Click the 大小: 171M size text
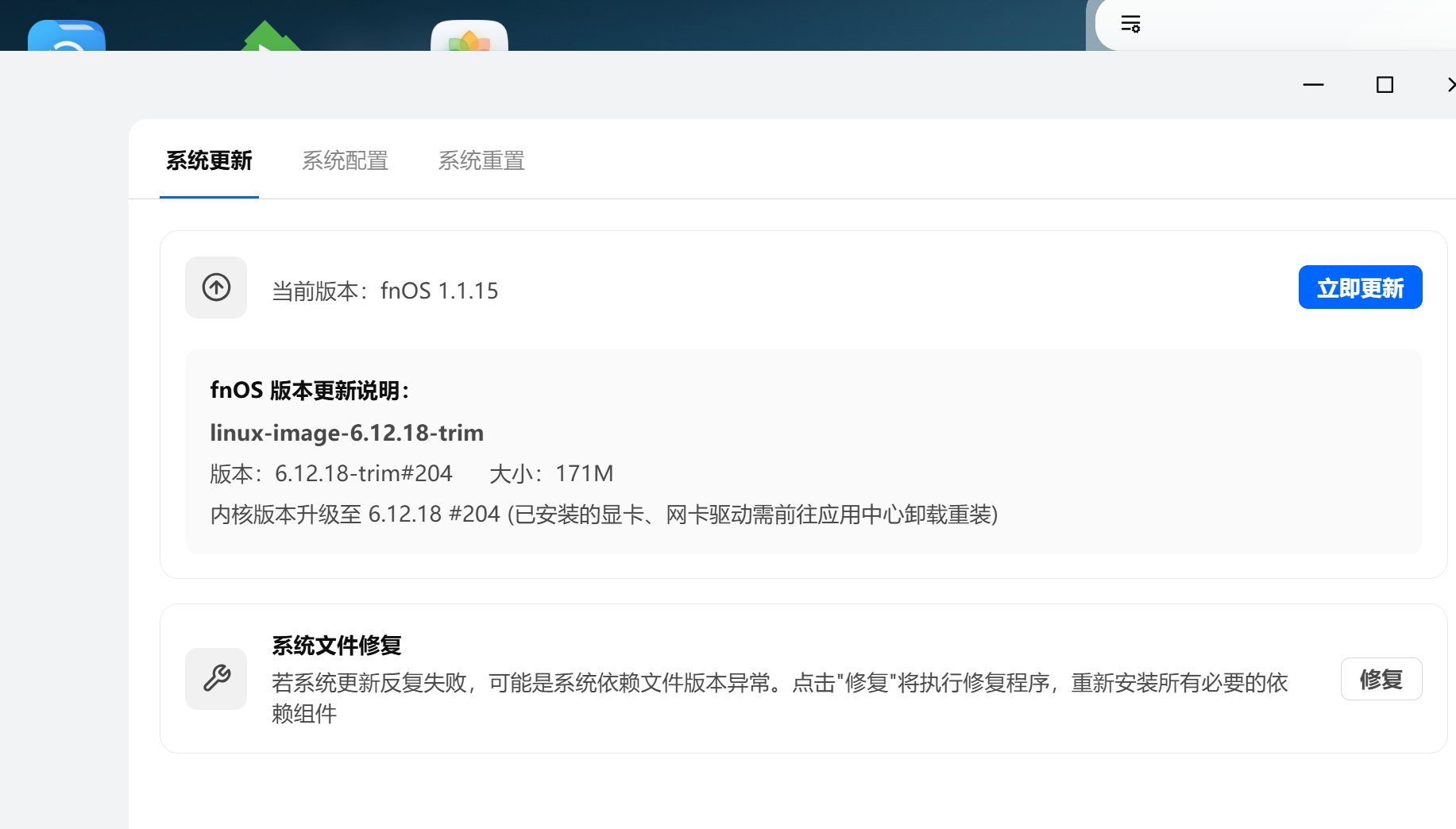Viewport: 1456px width, 829px height. coord(551,474)
